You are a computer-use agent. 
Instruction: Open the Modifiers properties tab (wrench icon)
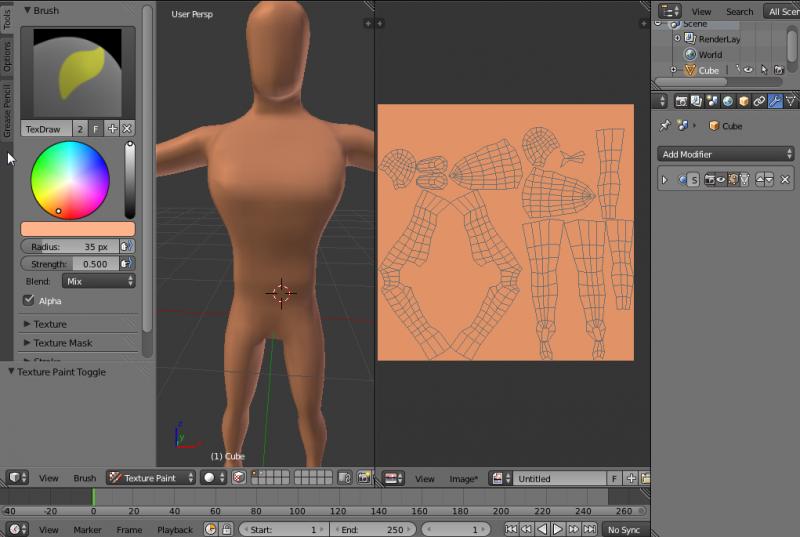(x=774, y=101)
